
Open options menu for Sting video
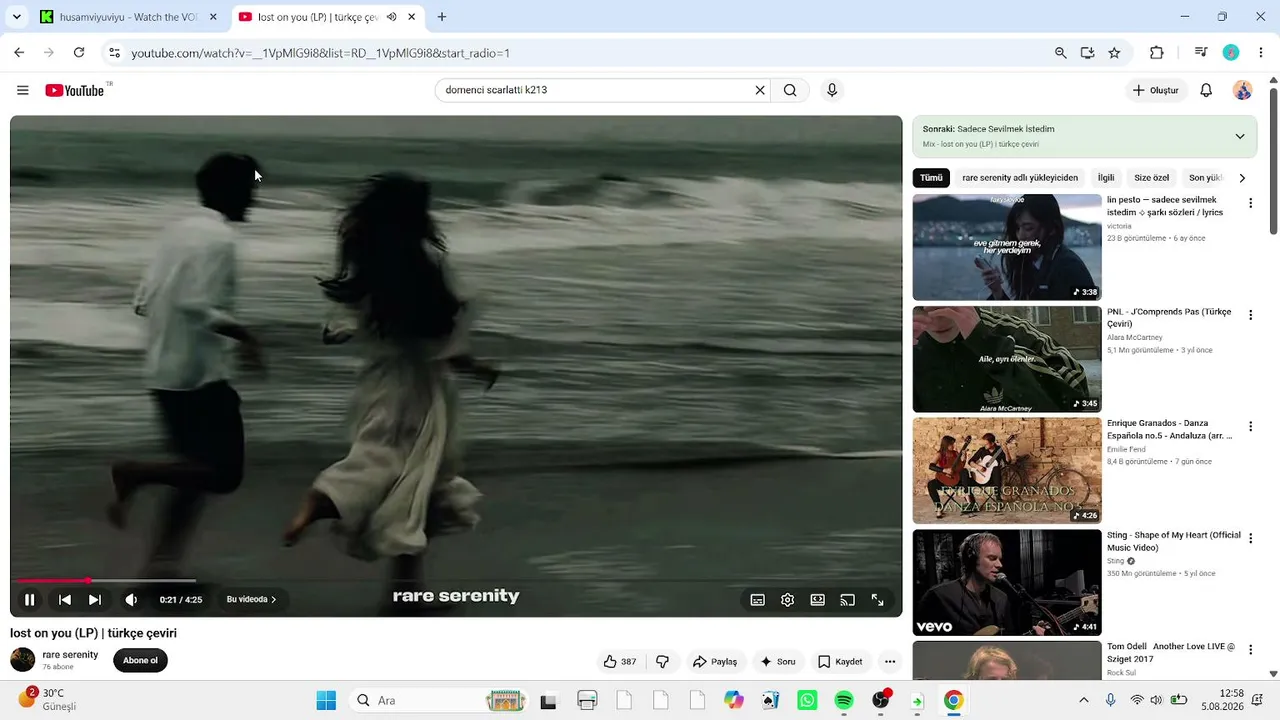1250,539
